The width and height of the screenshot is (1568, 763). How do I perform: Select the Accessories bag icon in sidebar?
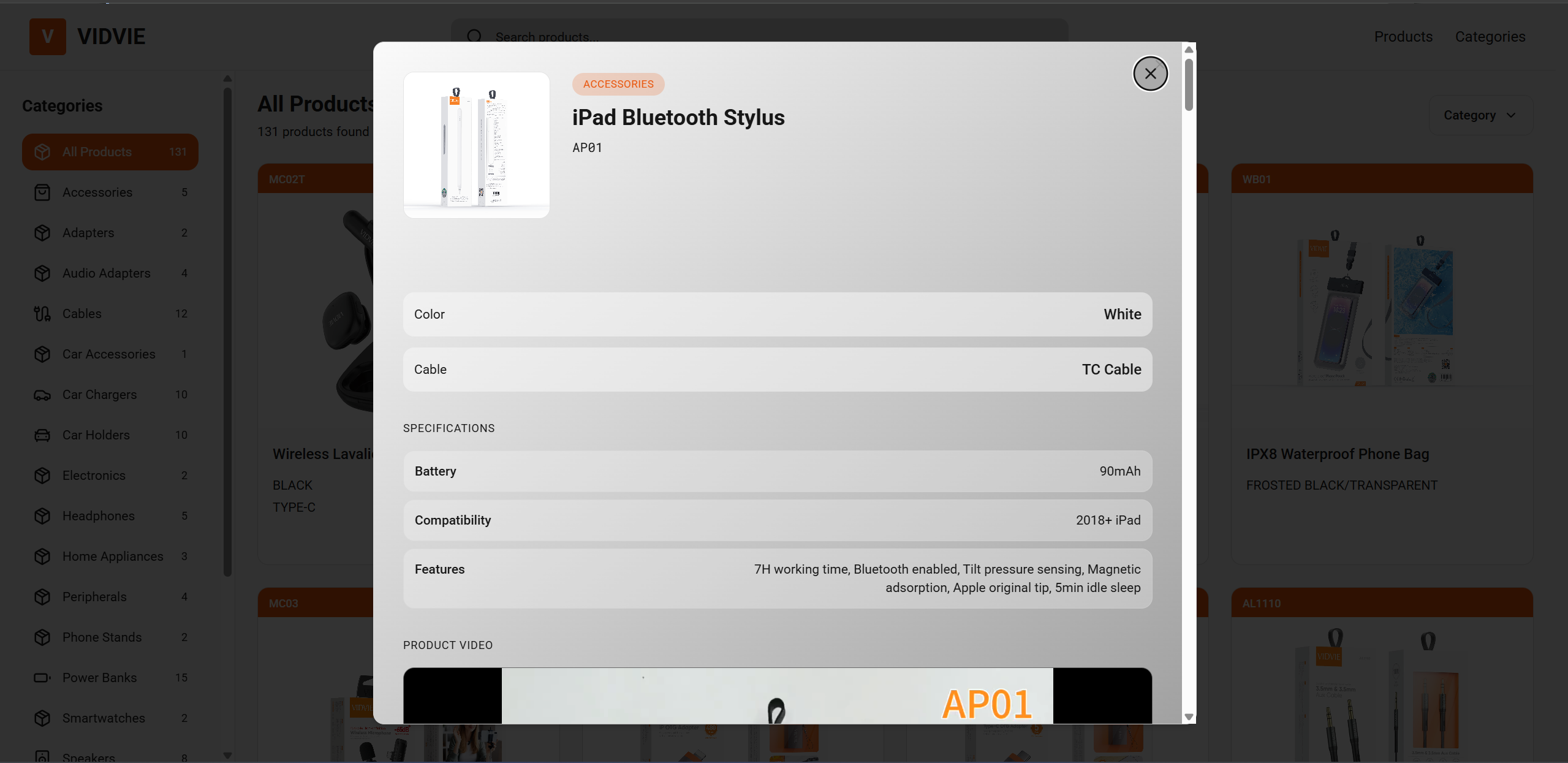coord(42,192)
